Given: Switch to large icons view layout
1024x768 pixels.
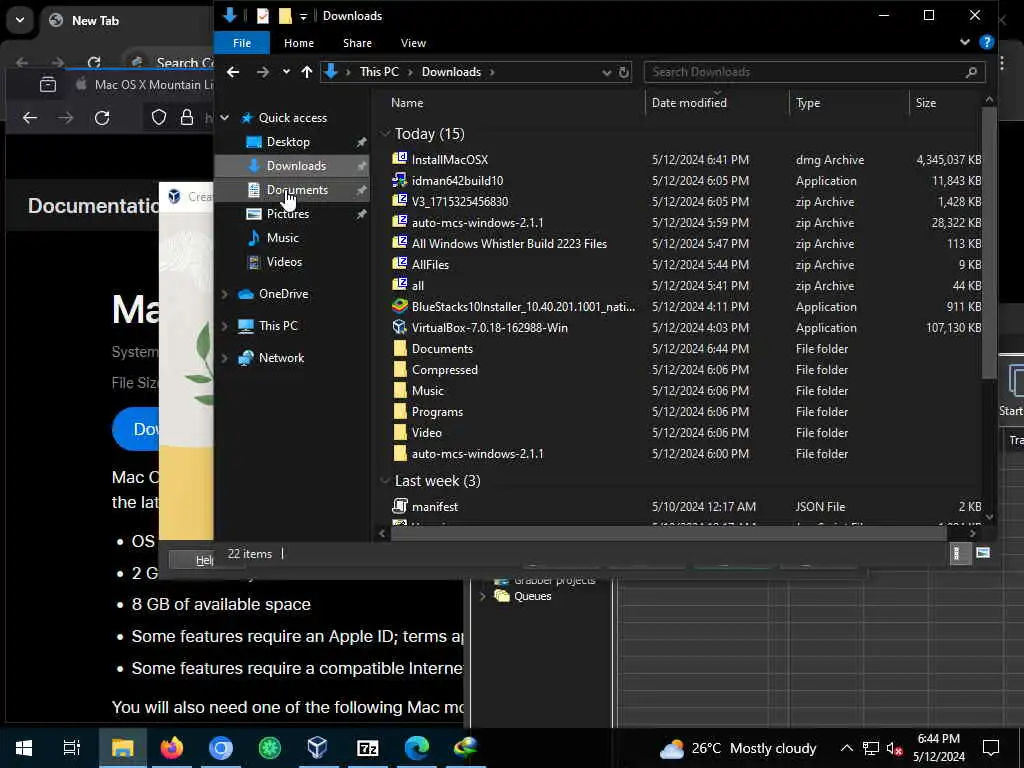Looking at the screenshot, I should pyautogui.click(x=983, y=554).
